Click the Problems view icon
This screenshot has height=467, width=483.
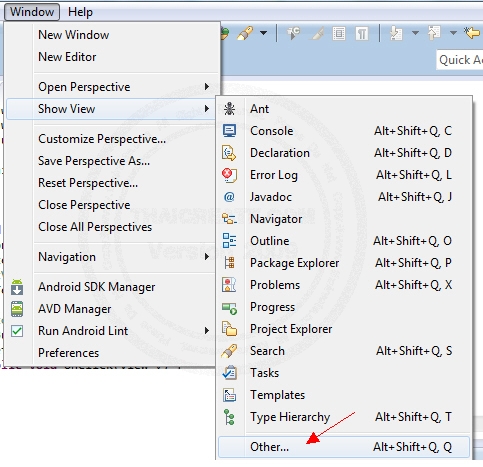coord(229,285)
